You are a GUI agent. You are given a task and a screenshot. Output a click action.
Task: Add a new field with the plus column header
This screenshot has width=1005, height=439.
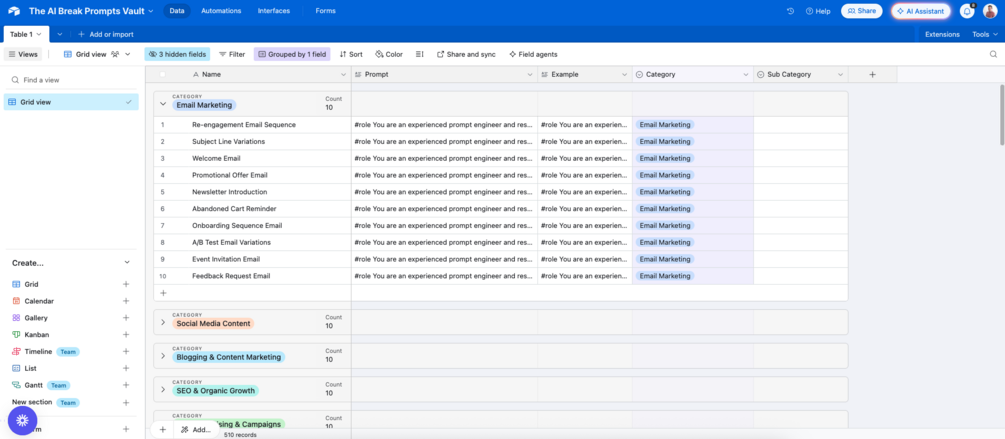click(872, 74)
